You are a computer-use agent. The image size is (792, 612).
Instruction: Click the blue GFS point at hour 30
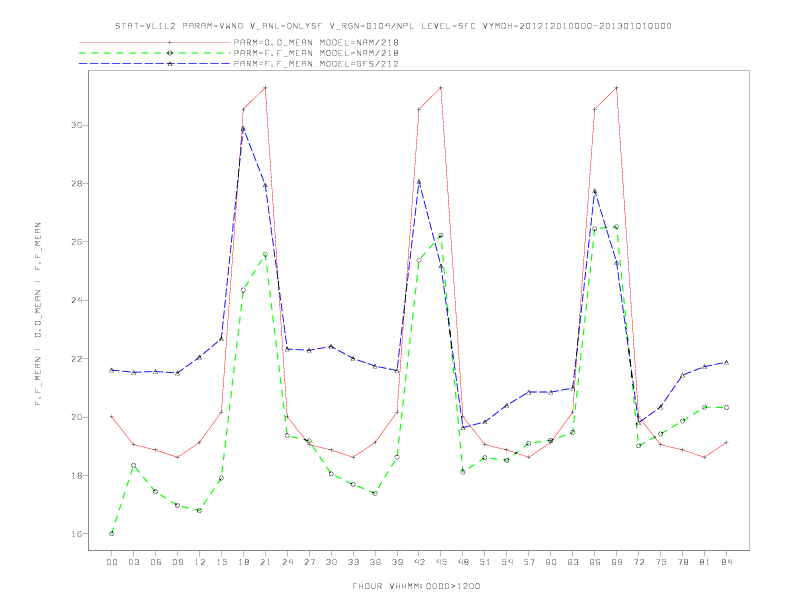331,346
